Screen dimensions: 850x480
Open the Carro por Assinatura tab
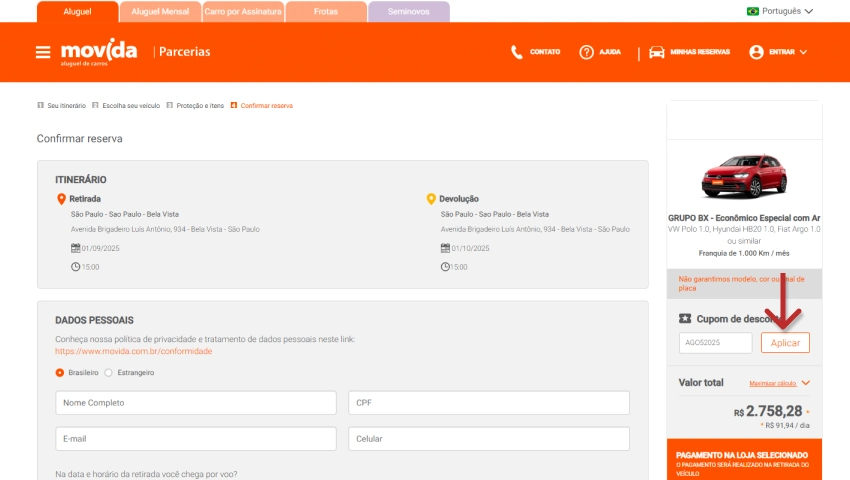pos(243,11)
